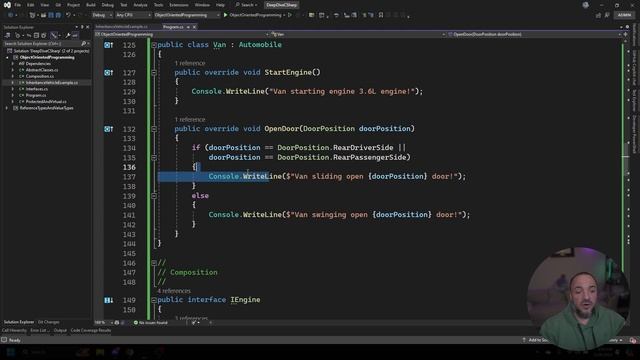Click Solution Explorer home icon

[x=7, y=36]
